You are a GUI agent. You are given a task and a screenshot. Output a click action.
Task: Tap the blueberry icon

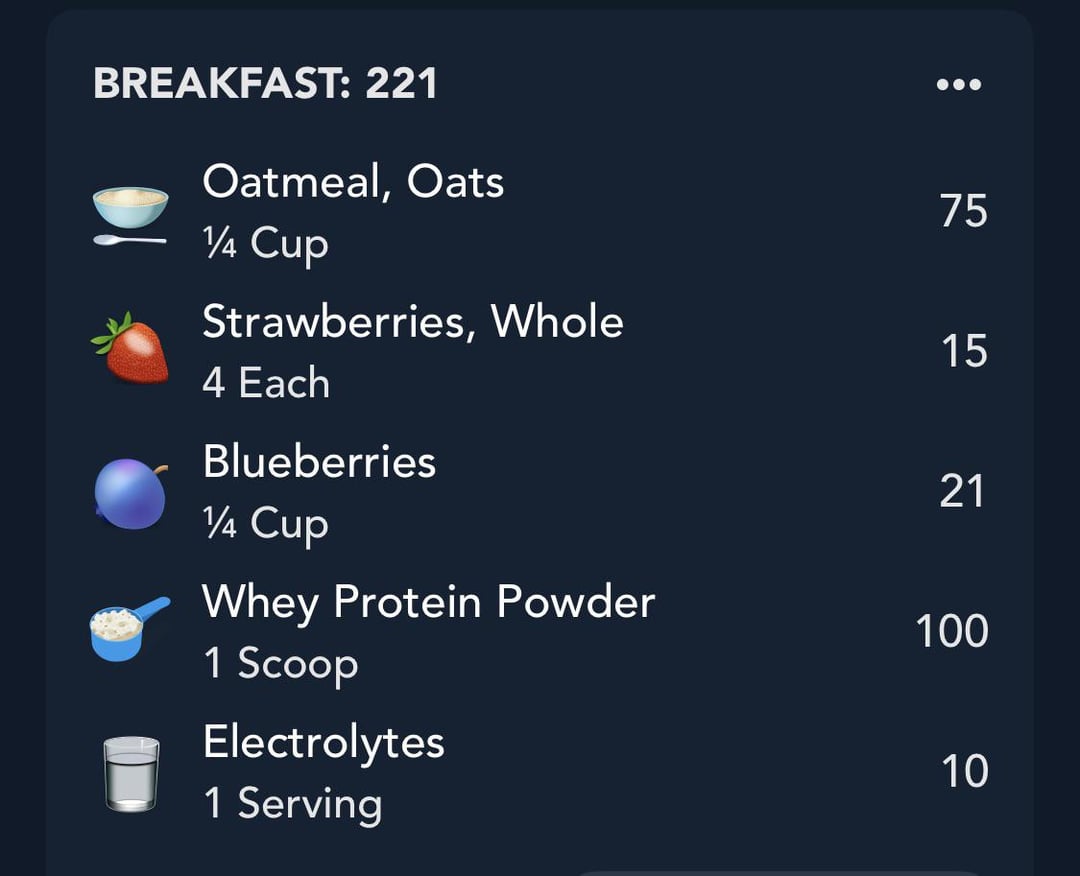[x=130, y=493]
